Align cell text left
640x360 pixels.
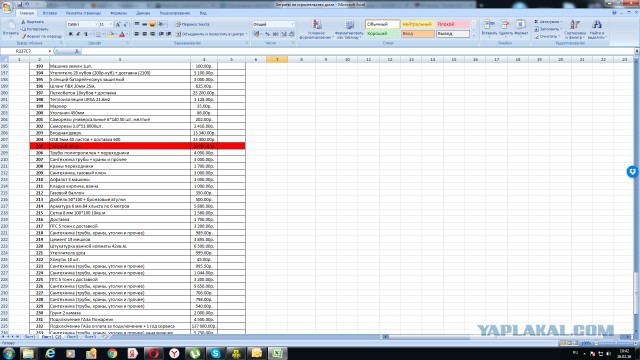pos(137,34)
